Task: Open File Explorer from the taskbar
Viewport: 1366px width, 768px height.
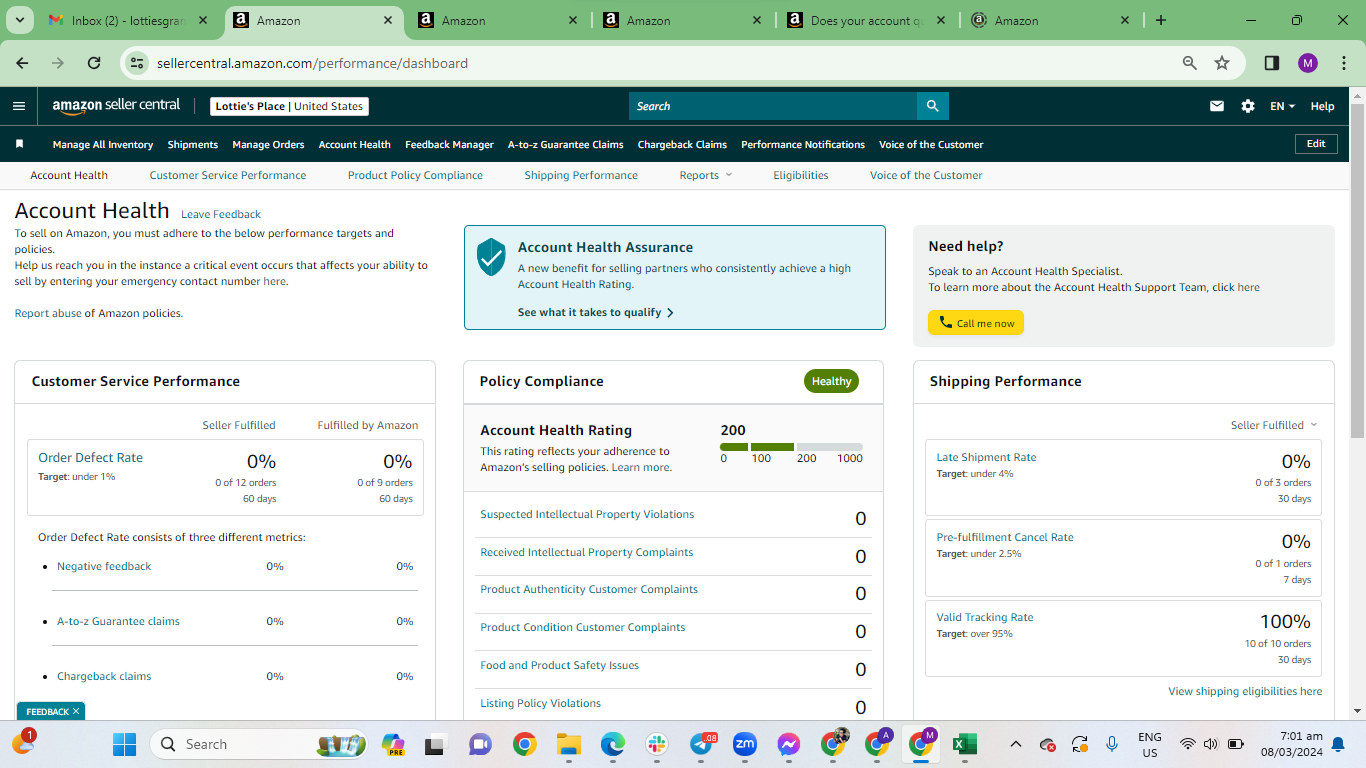Action: [568, 744]
